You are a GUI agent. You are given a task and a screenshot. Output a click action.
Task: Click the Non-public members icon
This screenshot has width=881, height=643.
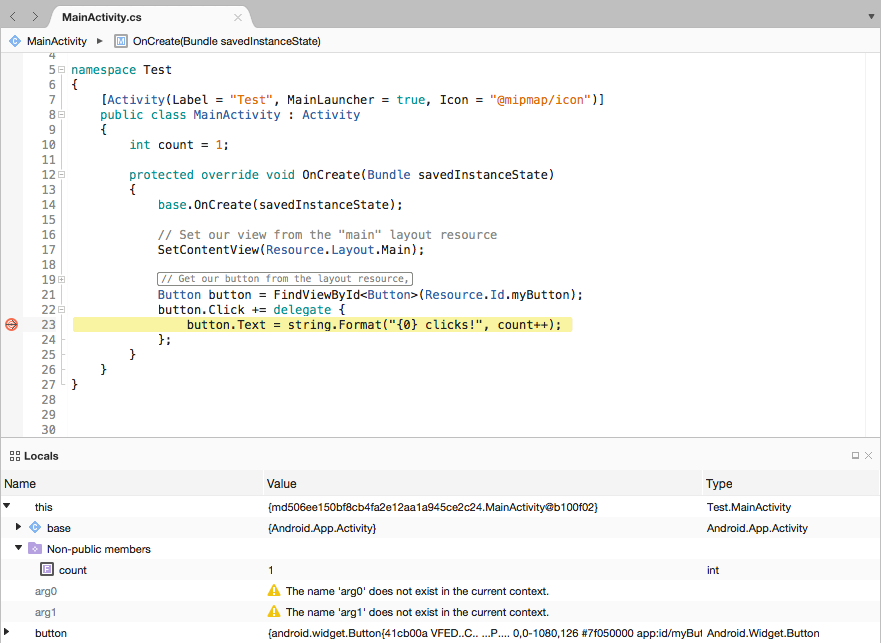coord(34,549)
